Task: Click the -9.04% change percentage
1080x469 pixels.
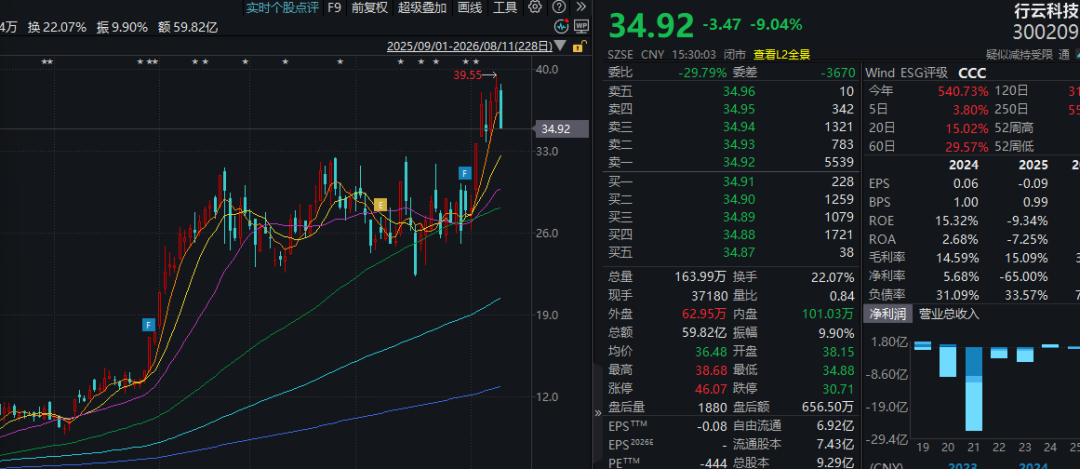Action: [x=776, y=25]
